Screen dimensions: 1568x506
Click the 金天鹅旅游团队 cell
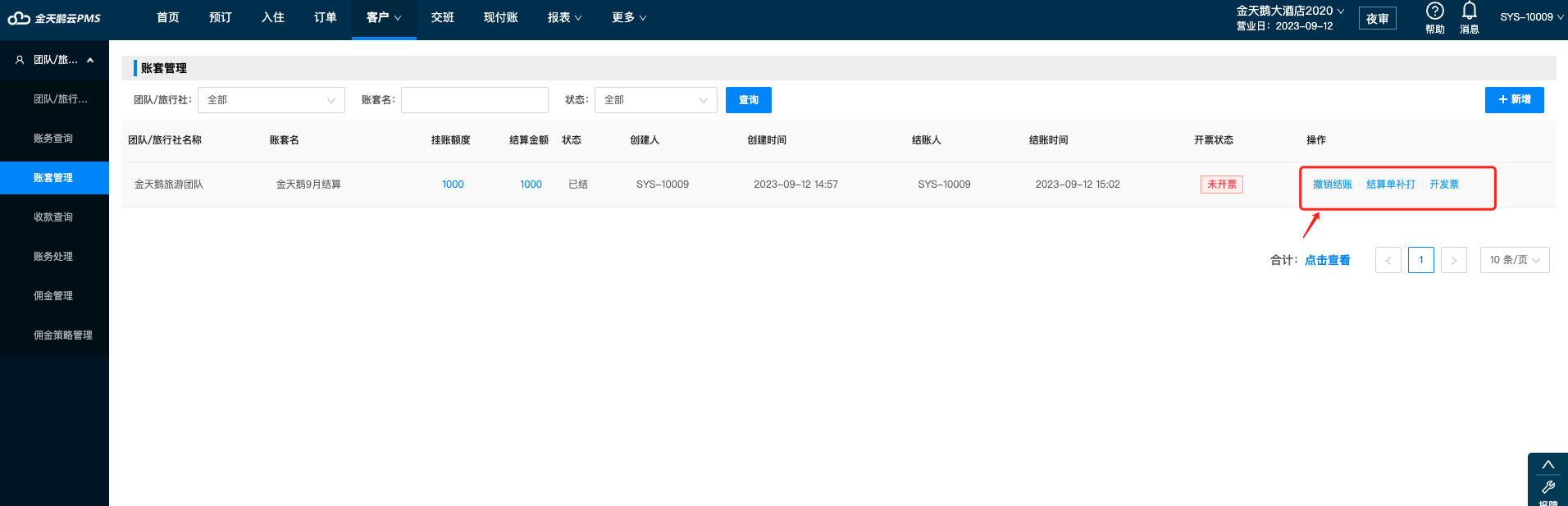[x=169, y=185]
